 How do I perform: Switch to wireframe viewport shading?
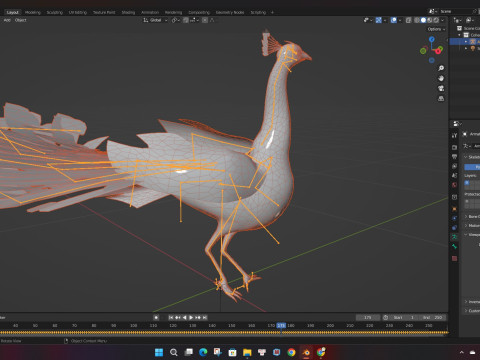pos(417,20)
